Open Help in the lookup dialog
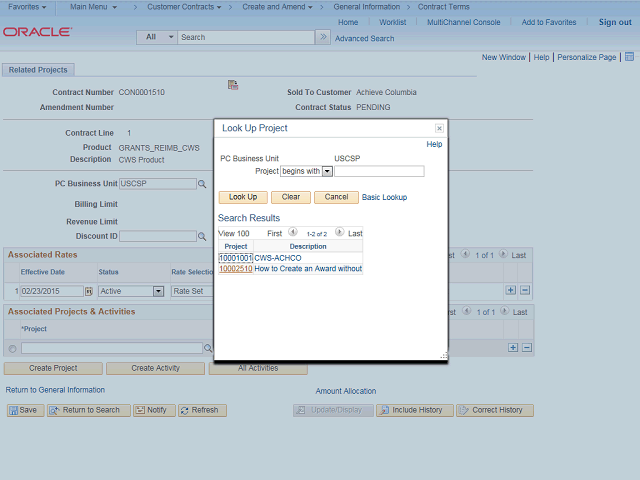Viewport: 640px width, 480px height. [x=434, y=144]
